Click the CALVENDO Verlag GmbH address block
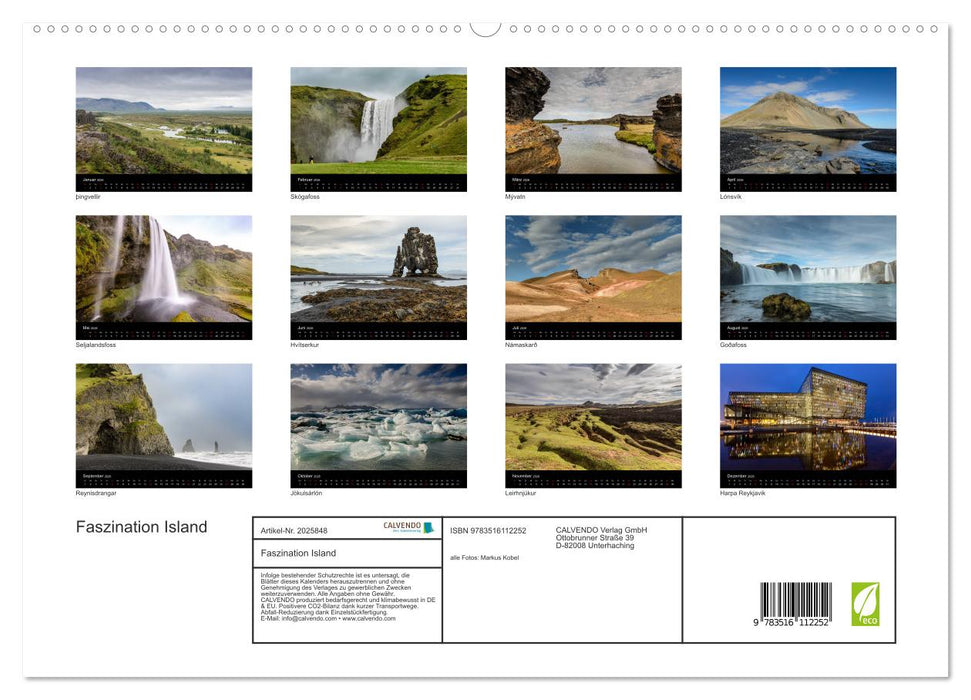971x700 pixels. pyautogui.click(x=600, y=538)
